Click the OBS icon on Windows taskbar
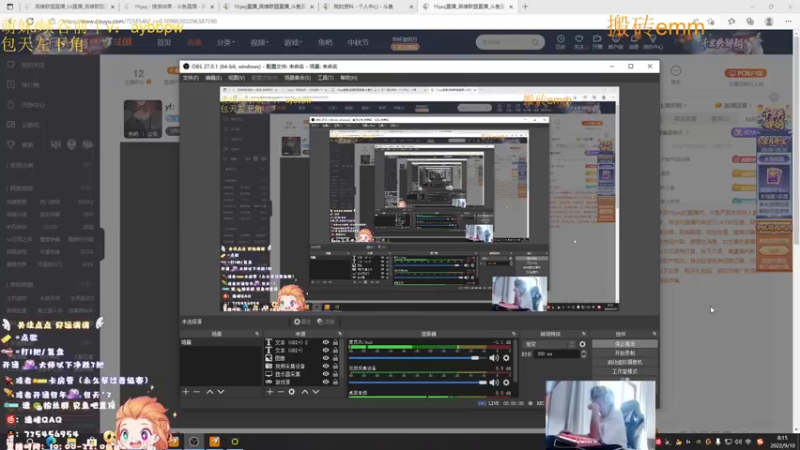This screenshot has height=450, width=800. (x=194, y=441)
